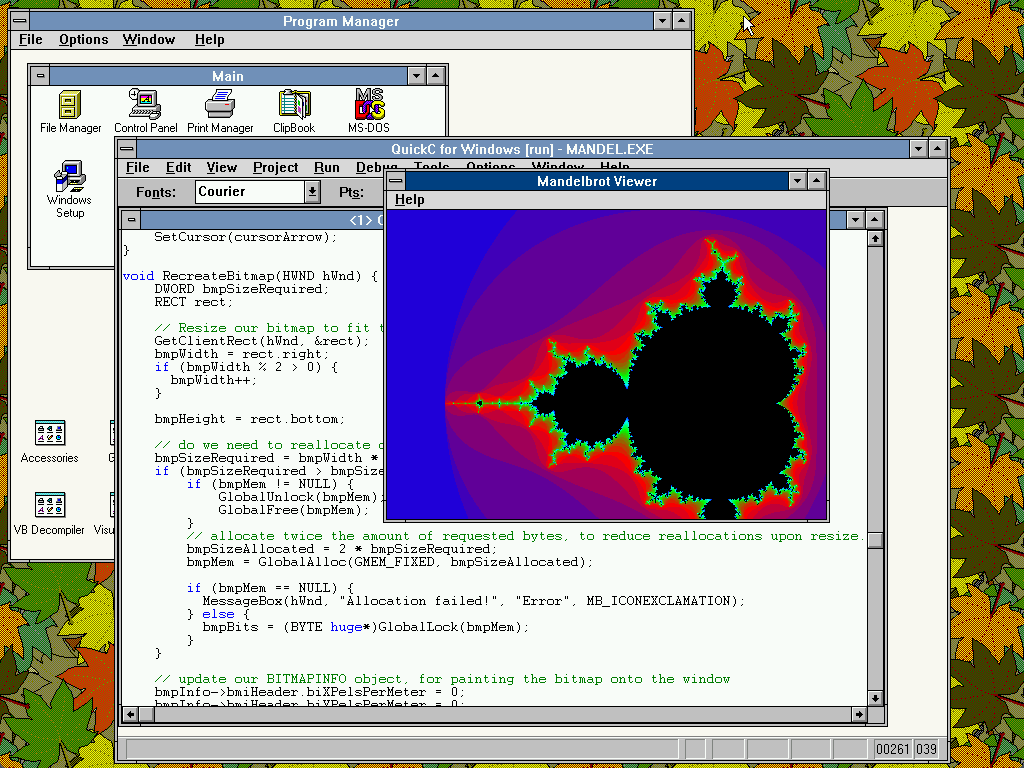This screenshot has width=1024, height=768.
Task: Click the 'bmpWidth++;' statement
Action: coord(214,380)
